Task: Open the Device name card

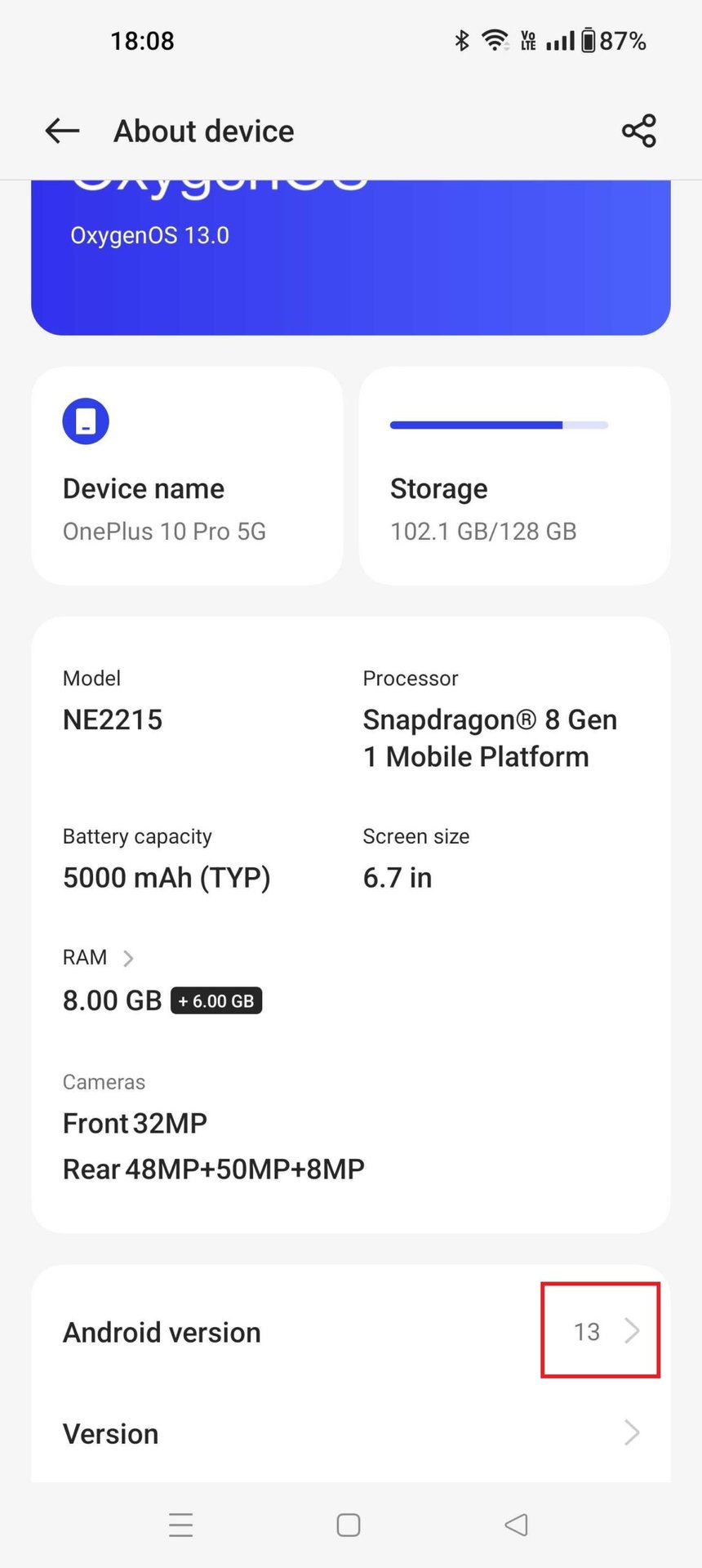Action: [x=187, y=476]
